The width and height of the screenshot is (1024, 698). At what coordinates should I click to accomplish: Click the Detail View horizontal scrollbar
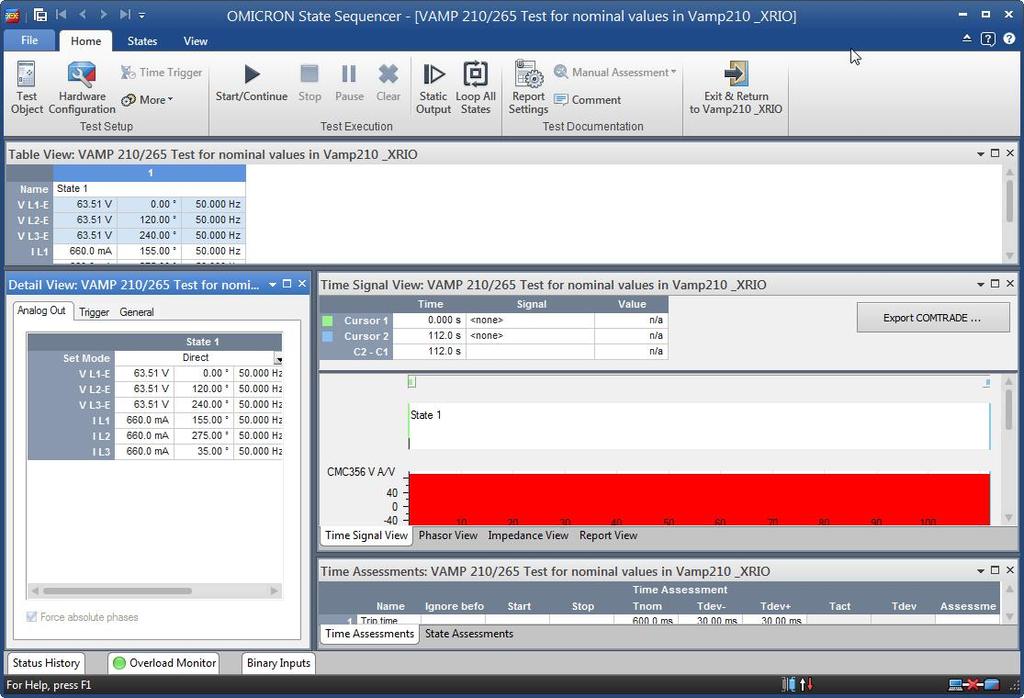(x=118, y=591)
